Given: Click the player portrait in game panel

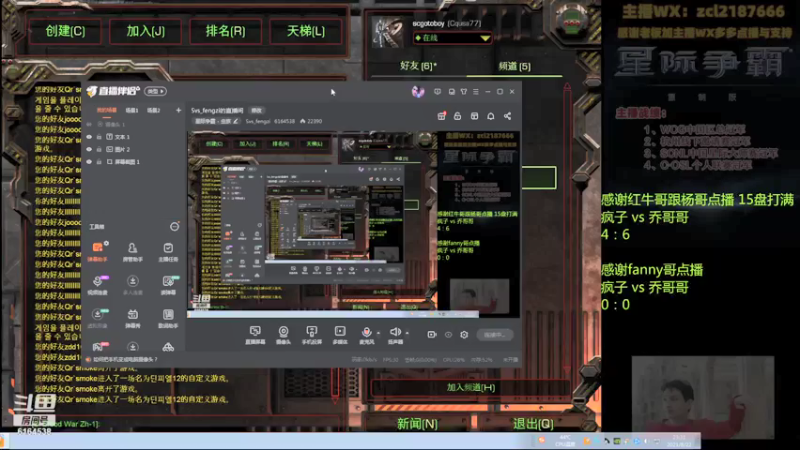Looking at the screenshot, I should (388, 32).
